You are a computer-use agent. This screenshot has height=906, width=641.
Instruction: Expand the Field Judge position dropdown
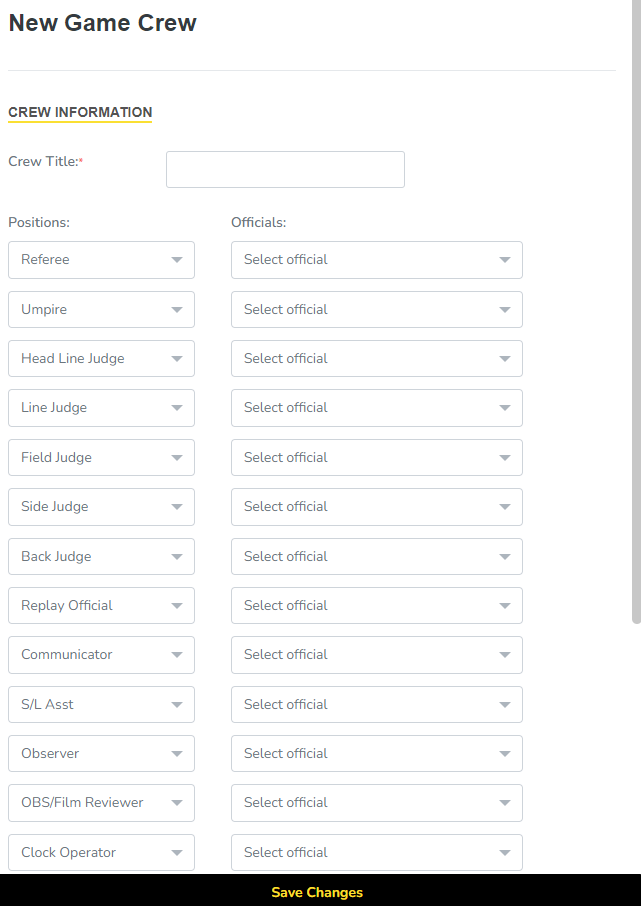click(x=101, y=458)
